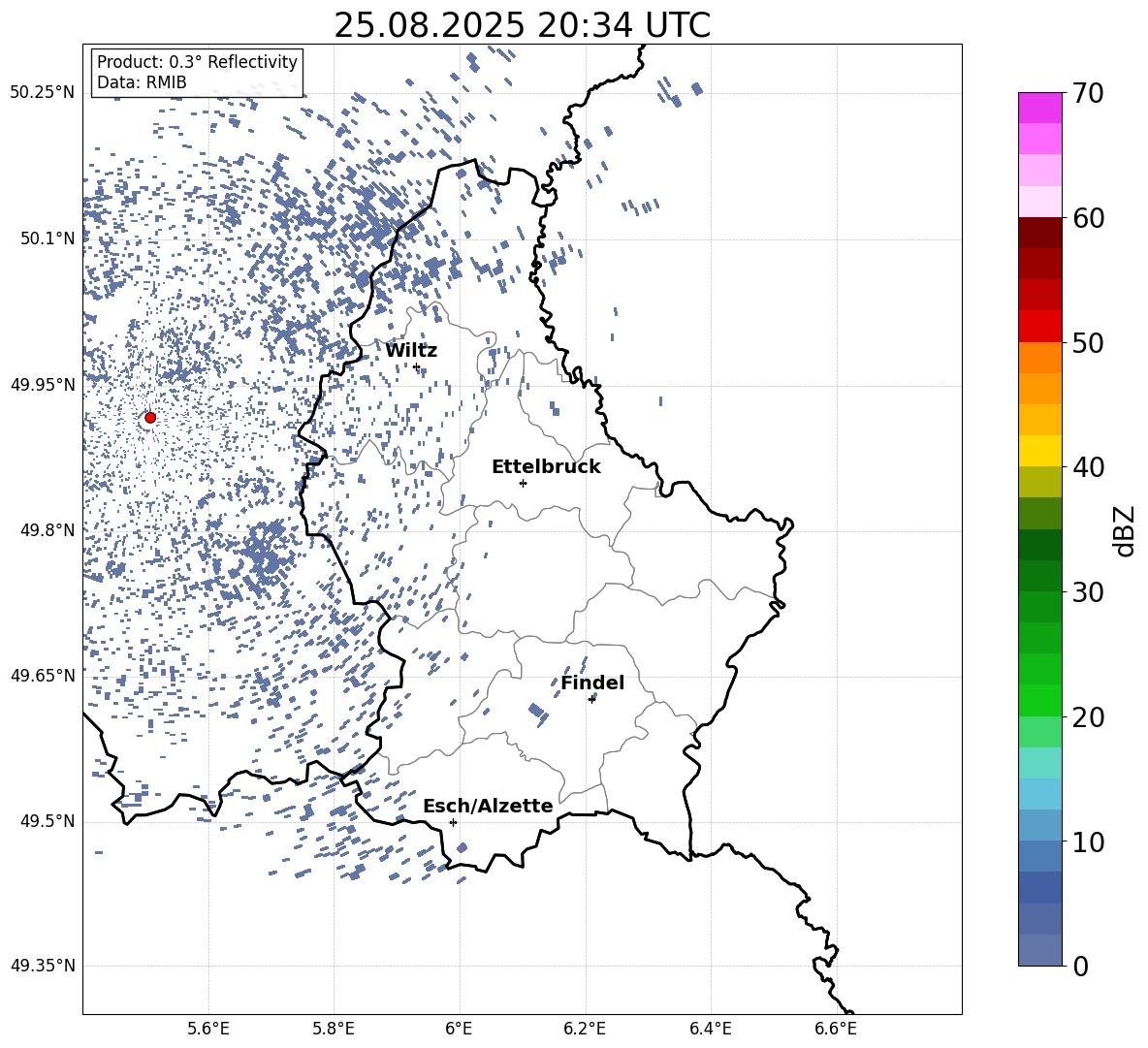Click the bright red colorbar swatch above 50
This screenshot has height=1048, width=1148.
[x=1039, y=327]
